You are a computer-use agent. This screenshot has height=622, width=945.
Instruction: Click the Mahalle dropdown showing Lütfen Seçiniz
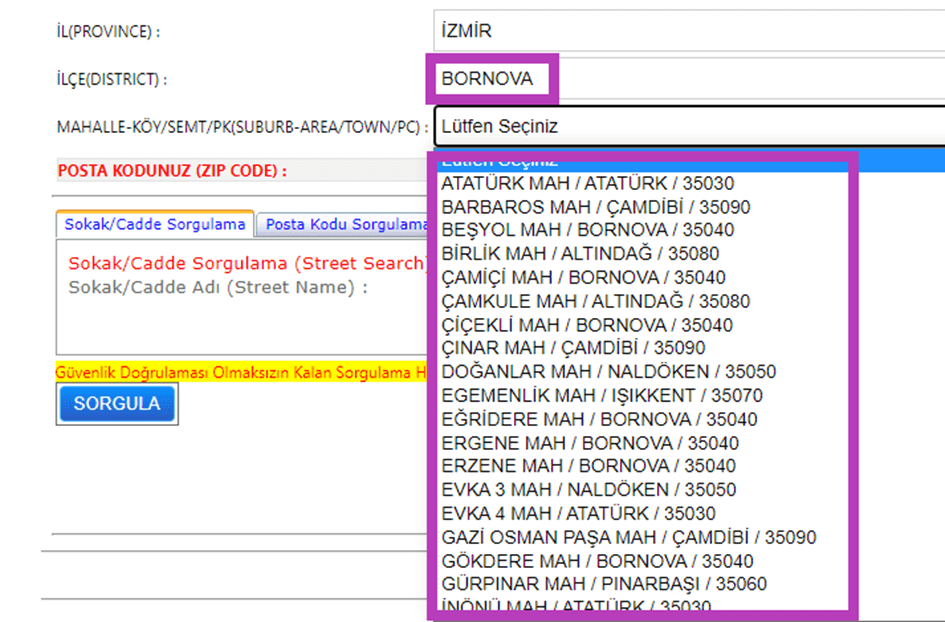(x=688, y=127)
